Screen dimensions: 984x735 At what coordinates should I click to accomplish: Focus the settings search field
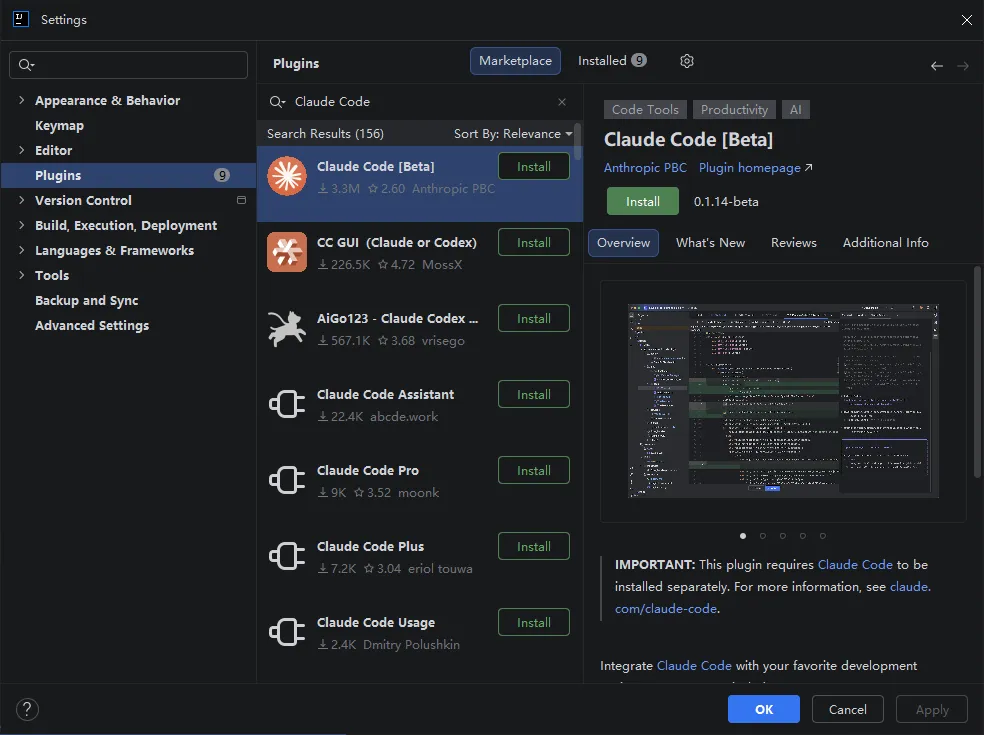pos(129,65)
